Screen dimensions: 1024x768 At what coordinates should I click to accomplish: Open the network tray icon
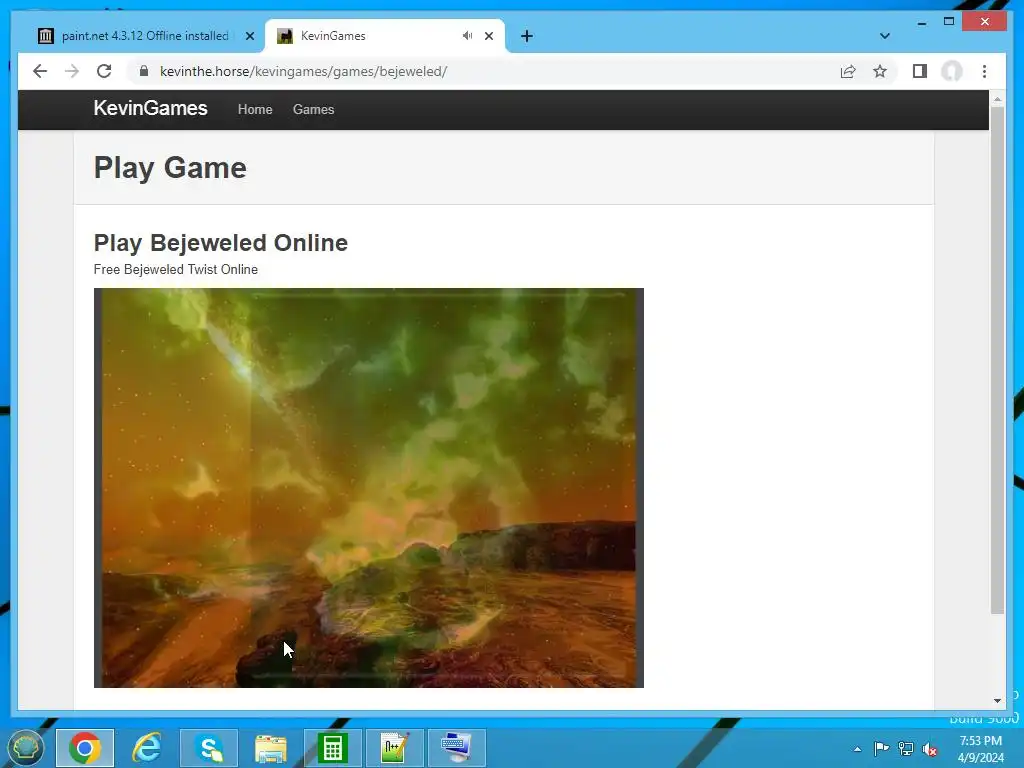(906, 748)
